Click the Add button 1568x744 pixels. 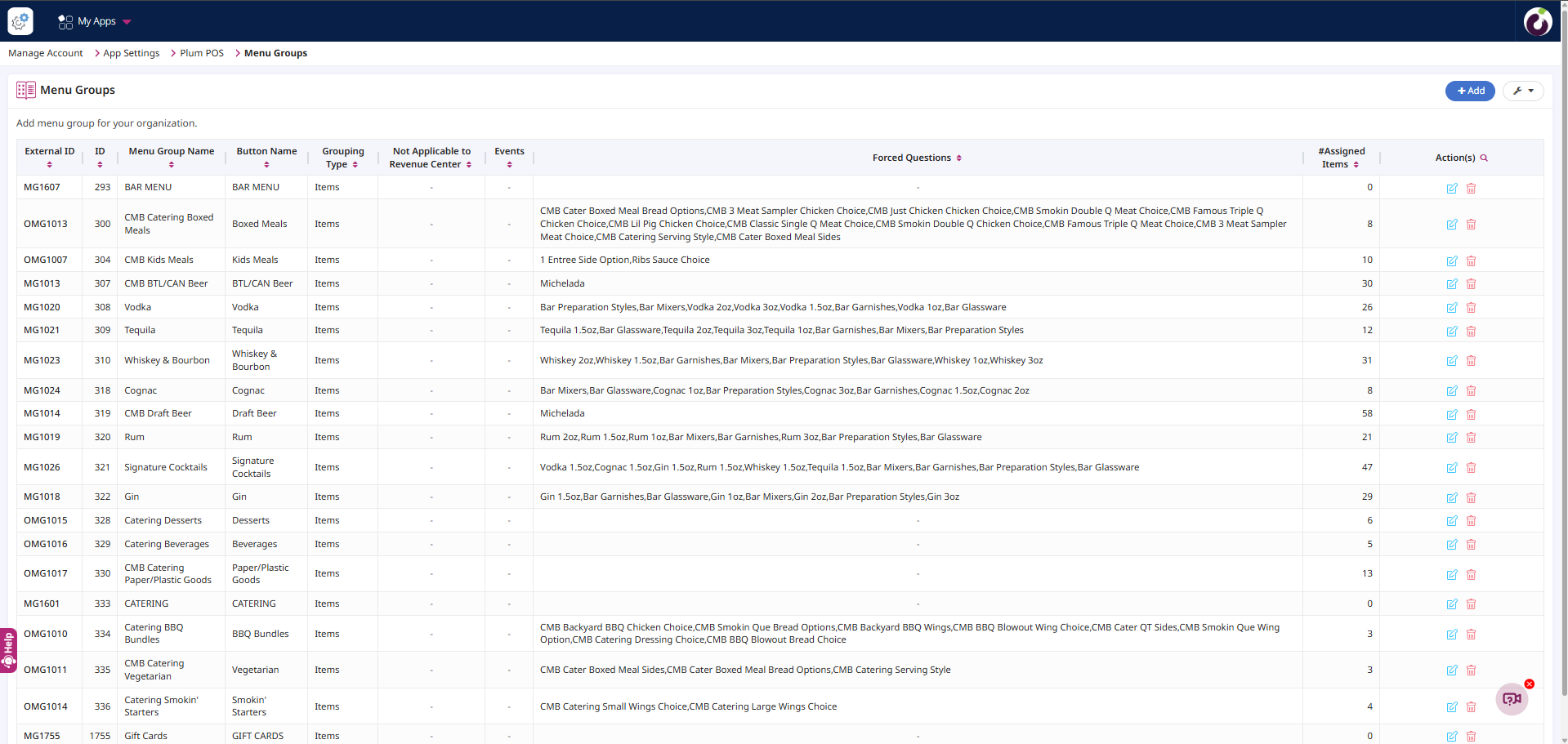click(1469, 91)
